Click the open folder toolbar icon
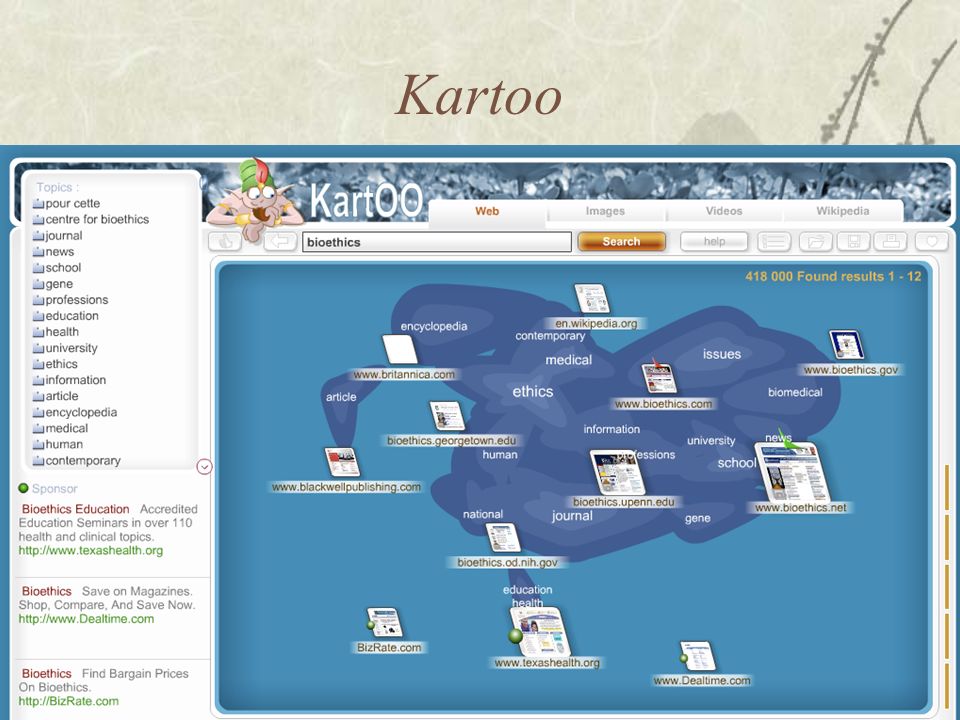Screen dimensions: 960x720 pos(816,242)
